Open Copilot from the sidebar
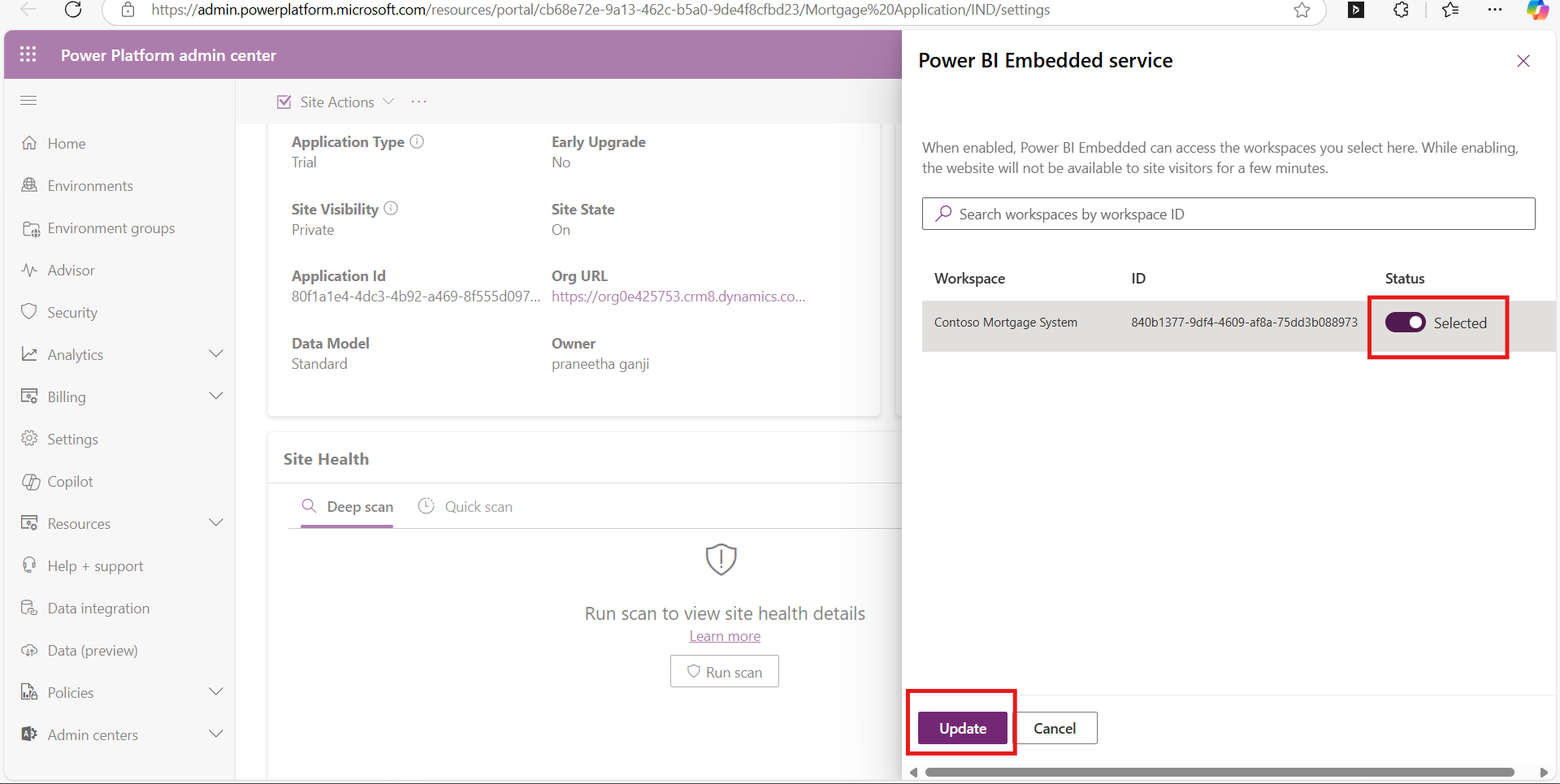 click(31, 482)
